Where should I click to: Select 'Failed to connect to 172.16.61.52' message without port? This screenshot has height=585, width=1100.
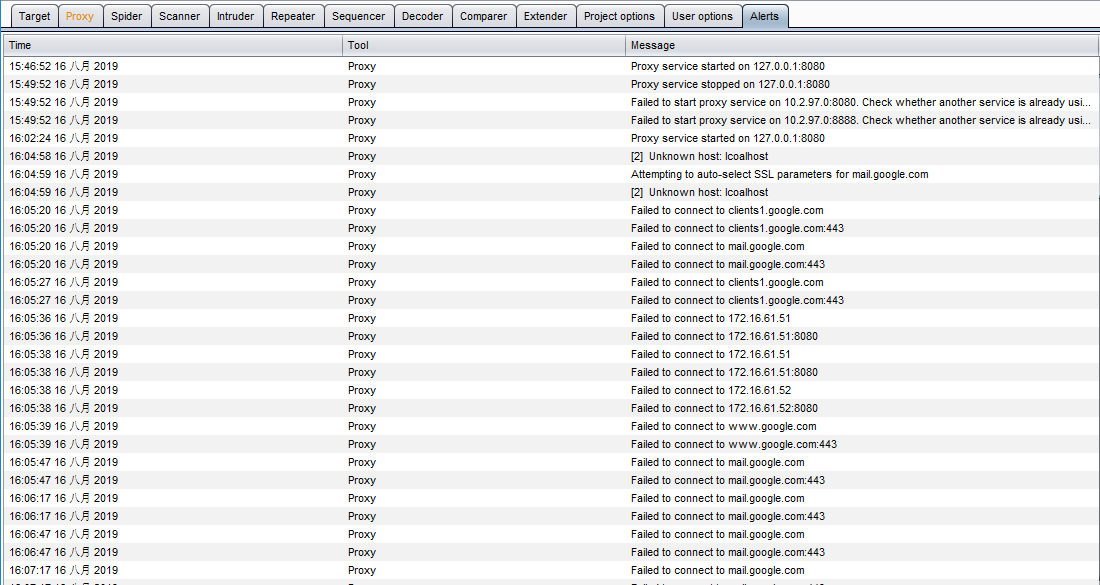coord(711,391)
